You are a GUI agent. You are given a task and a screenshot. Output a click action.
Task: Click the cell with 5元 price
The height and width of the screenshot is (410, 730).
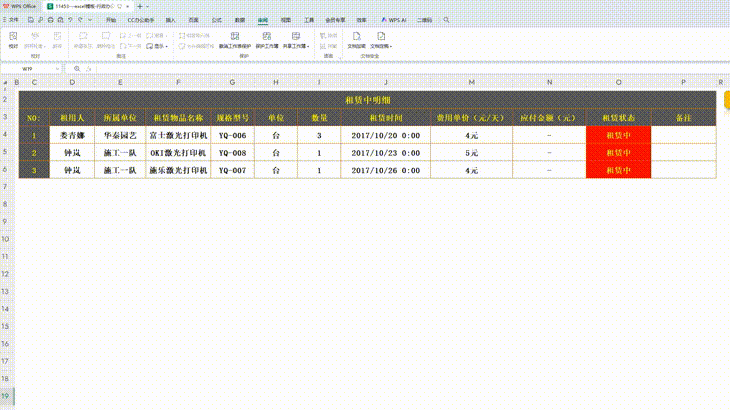click(x=471, y=153)
